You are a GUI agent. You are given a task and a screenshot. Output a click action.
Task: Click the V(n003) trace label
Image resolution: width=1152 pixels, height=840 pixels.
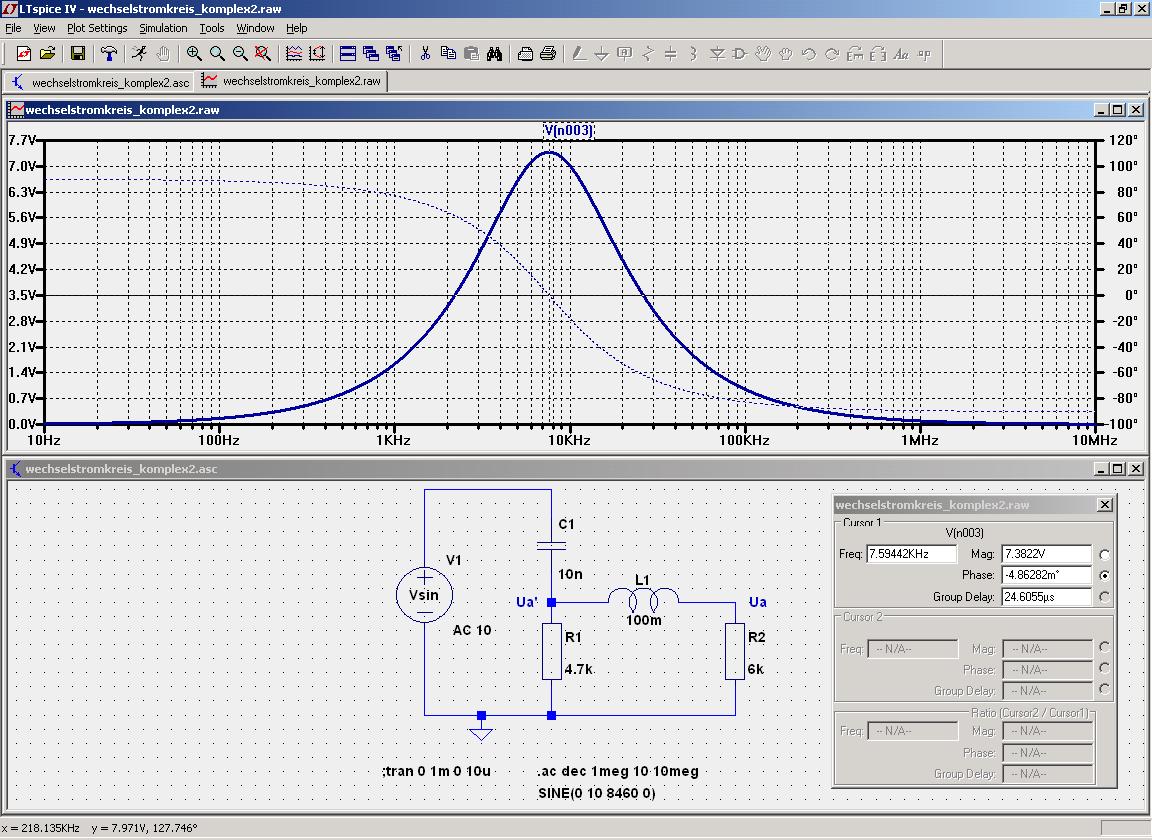pyautogui.click(x=568, y=130)
